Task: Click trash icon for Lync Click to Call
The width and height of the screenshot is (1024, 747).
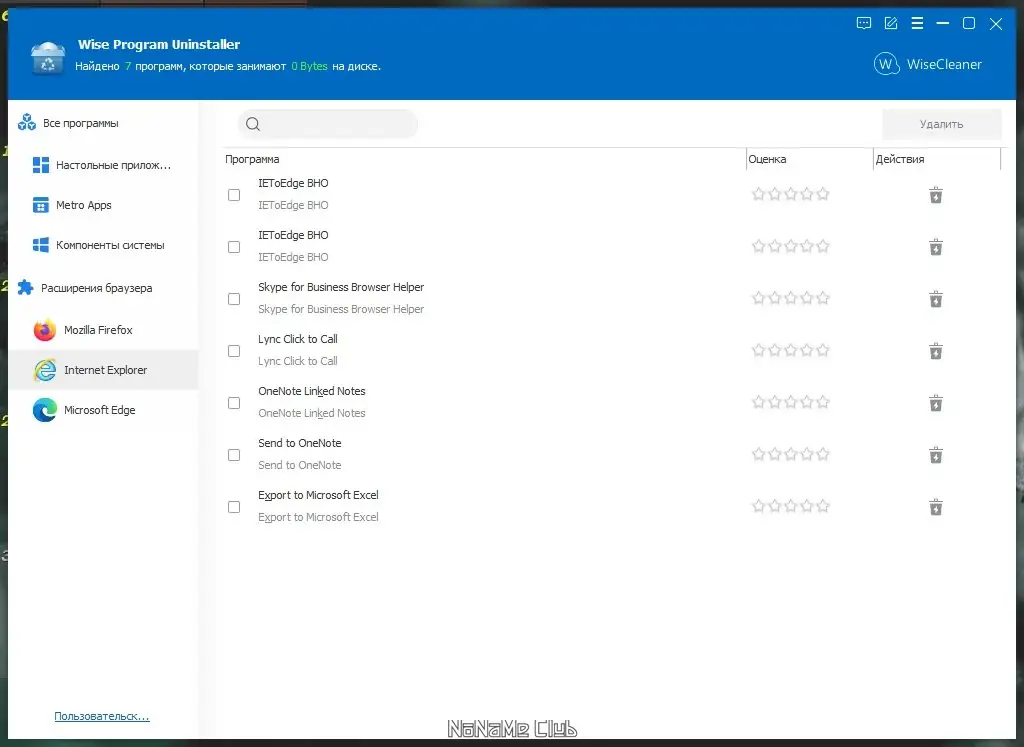Action: click(936, 351)
